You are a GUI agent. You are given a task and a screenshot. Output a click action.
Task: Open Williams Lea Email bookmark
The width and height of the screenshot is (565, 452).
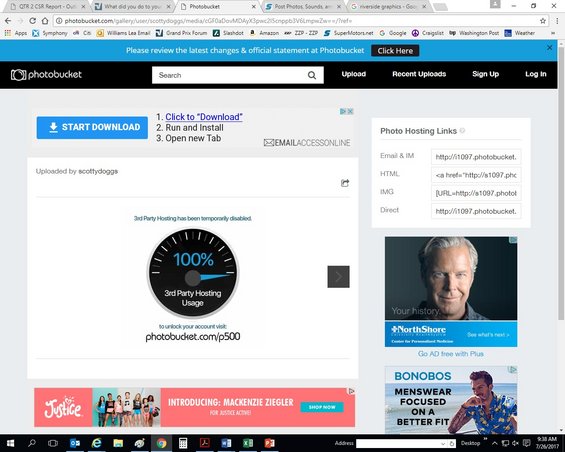pos(123,33)
